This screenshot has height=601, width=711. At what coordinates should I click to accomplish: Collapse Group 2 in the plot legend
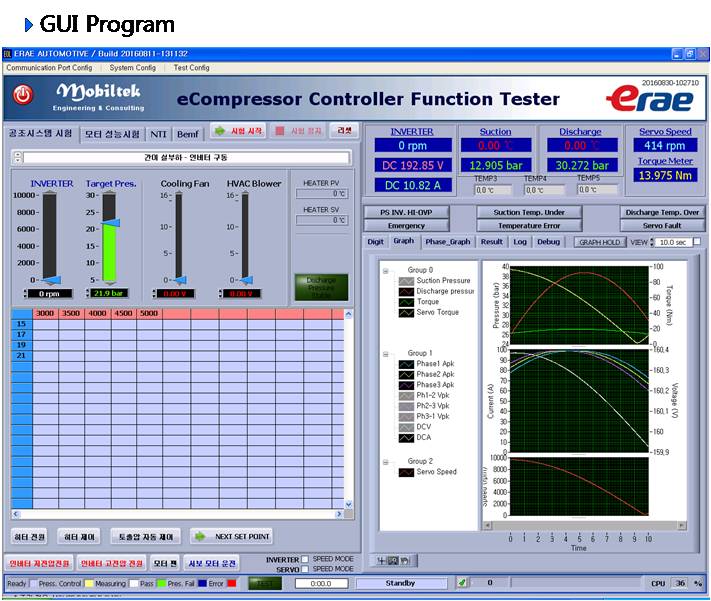[x=385, y=462]
